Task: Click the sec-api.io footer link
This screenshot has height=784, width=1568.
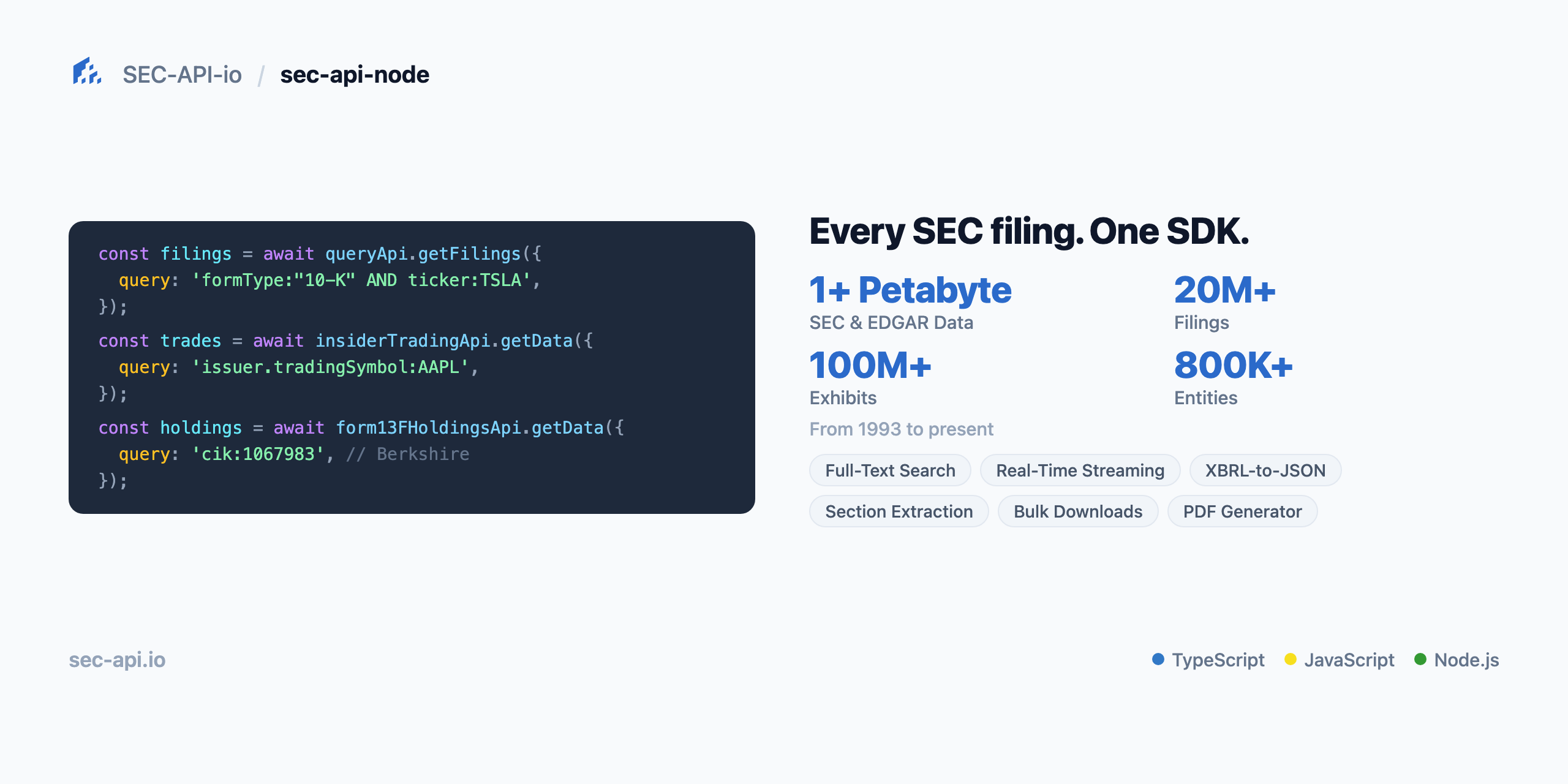Action: (117, 660)
